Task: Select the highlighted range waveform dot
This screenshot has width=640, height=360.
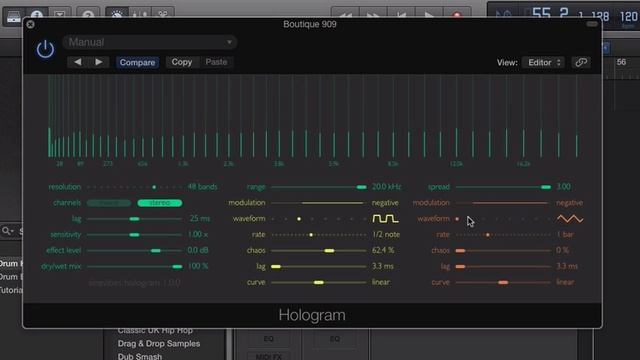Action: (299, 219)
